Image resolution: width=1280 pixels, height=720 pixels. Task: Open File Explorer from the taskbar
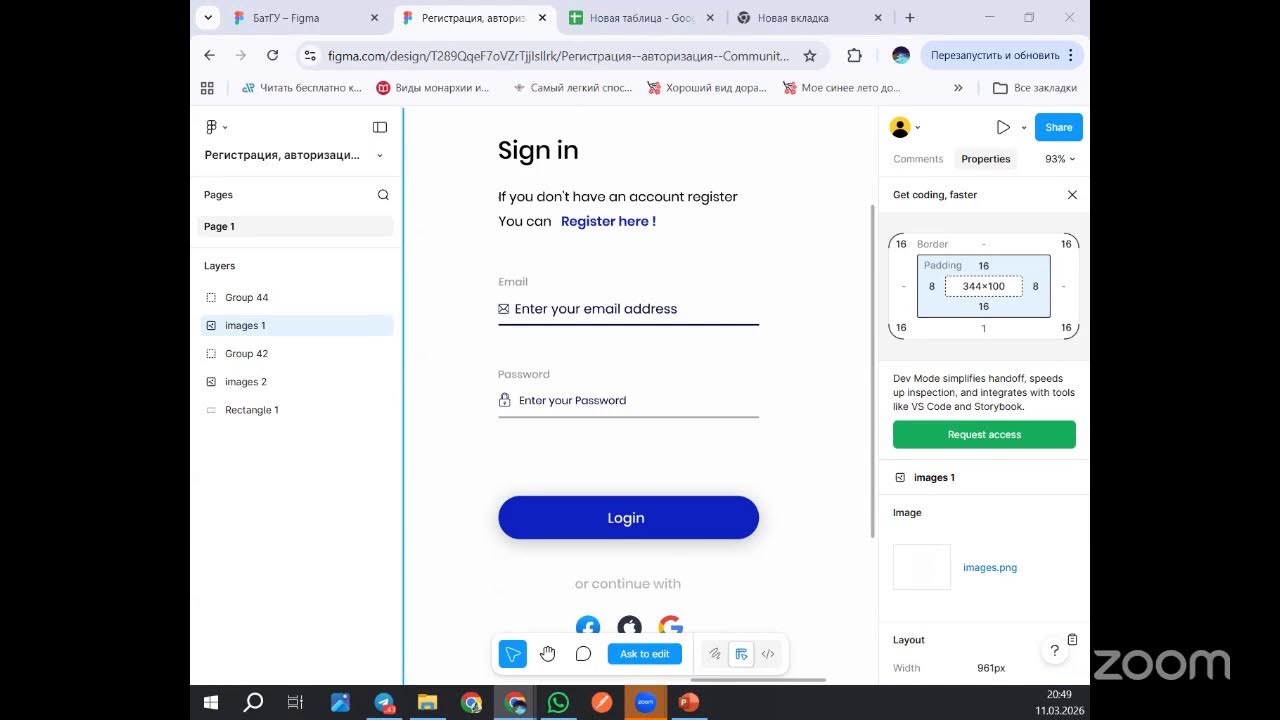(427, 703)
